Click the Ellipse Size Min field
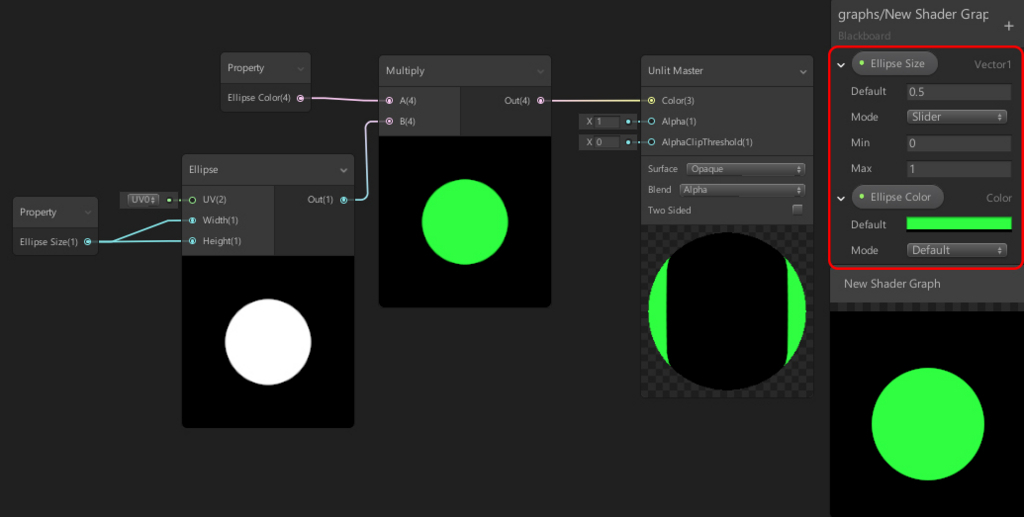The height and width of the screenshot is (517, 1024). 959,143
